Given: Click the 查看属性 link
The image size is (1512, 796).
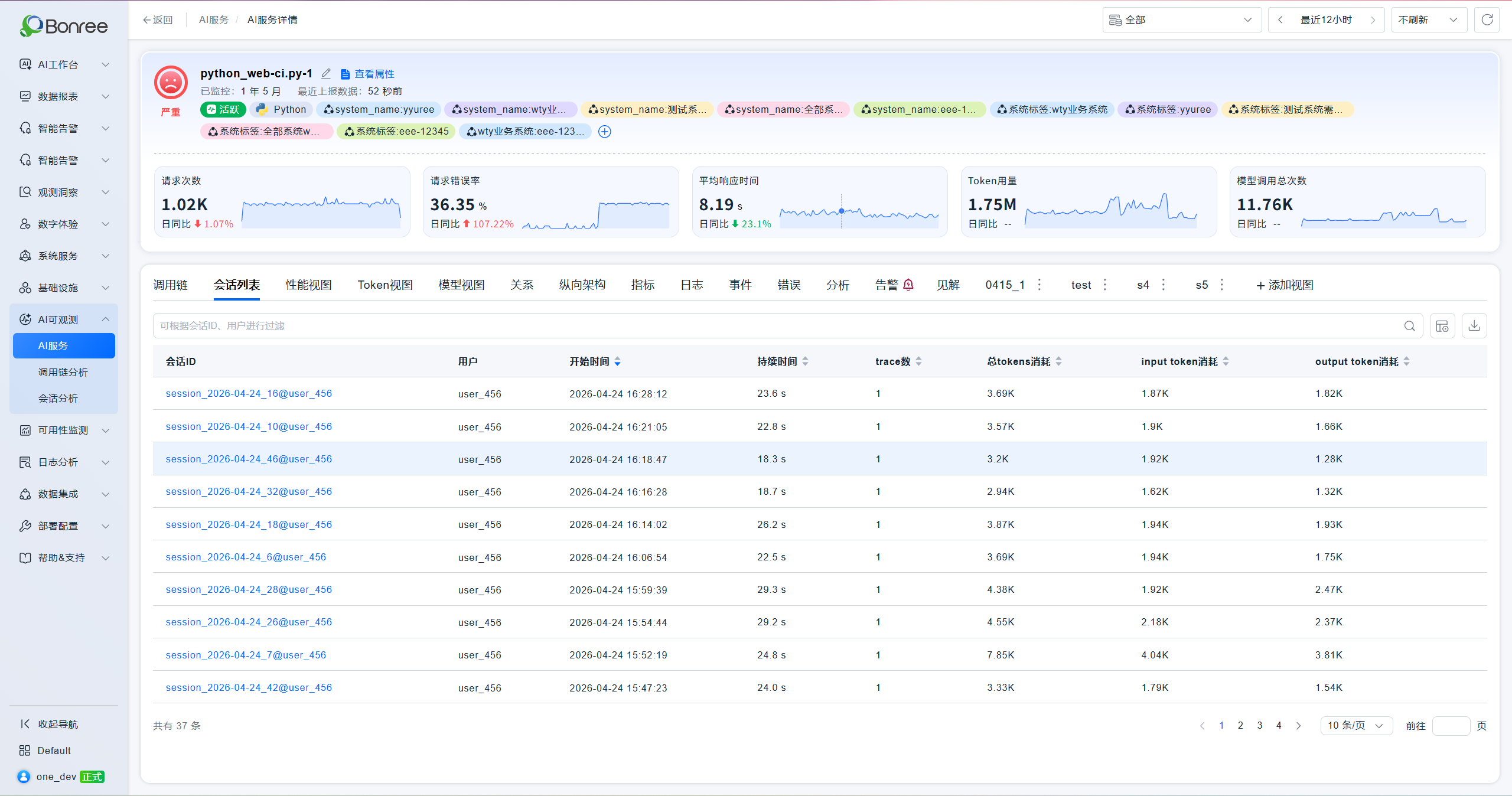Looking at the screenshot, I should coord(374,74).
